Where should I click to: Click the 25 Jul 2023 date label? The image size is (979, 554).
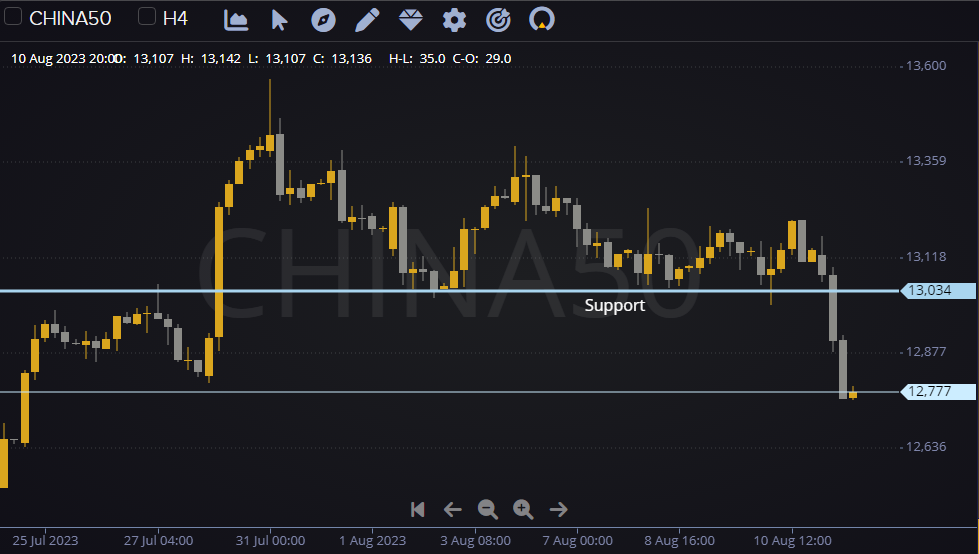(45, 541)
